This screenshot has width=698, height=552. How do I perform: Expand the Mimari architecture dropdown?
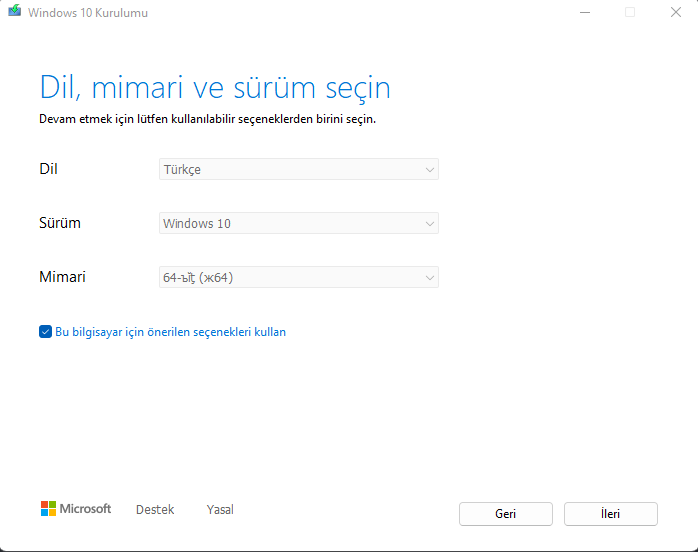click(x=299, y=277)
